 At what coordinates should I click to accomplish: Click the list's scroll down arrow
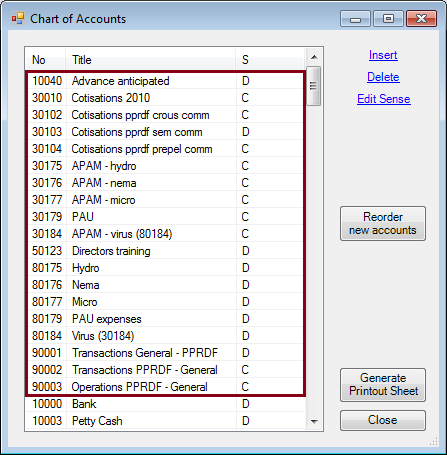(314, 422)
